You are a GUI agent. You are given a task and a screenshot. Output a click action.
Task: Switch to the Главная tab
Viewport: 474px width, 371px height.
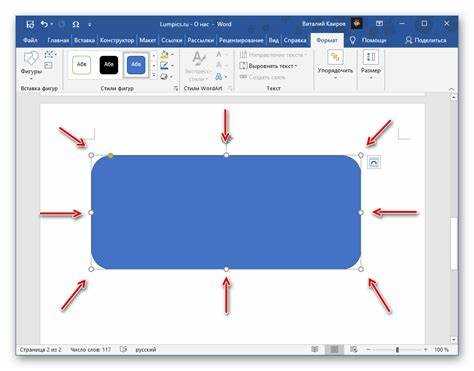[x=58, y=40]
